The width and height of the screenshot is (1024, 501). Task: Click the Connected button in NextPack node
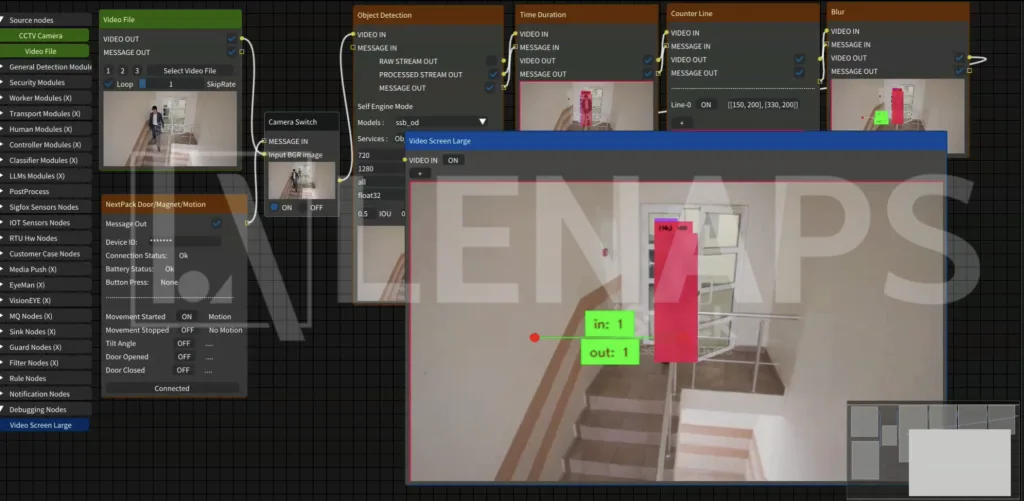(172, 388)
